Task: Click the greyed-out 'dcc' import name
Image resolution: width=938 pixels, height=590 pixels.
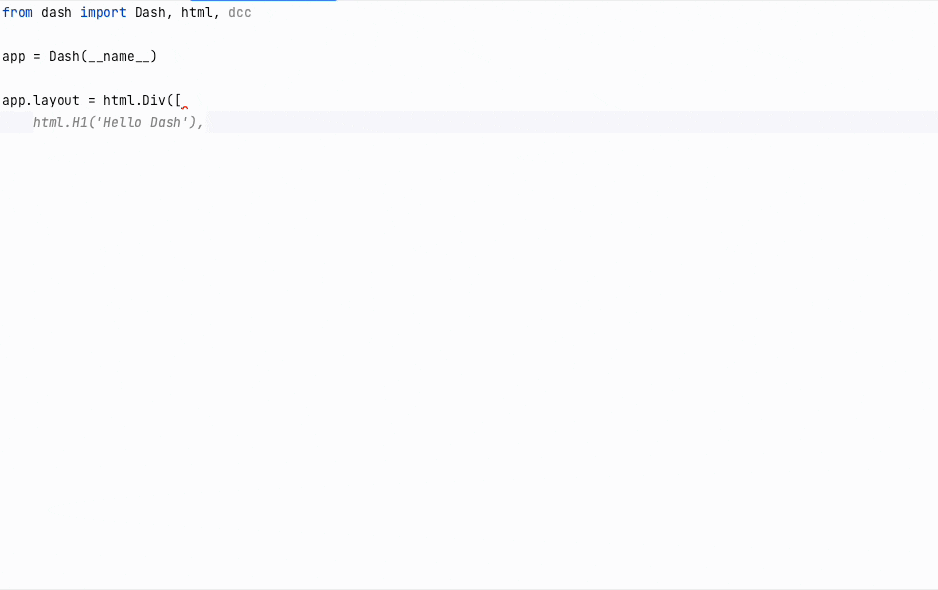Action: pos(240,13)
